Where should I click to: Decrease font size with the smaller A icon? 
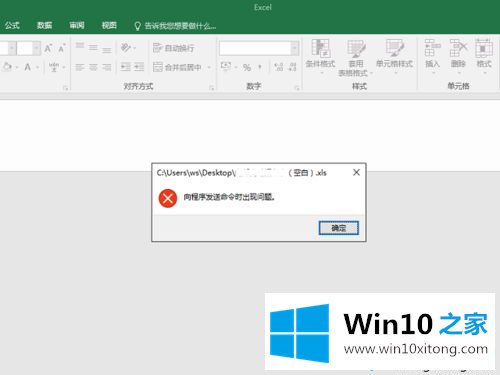tap(61, 48)
